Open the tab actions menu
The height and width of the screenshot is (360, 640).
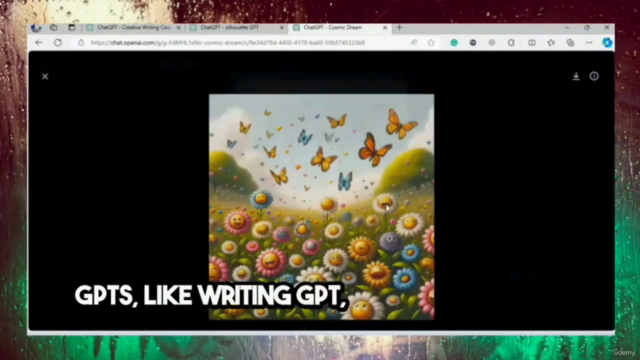point(72,27)
